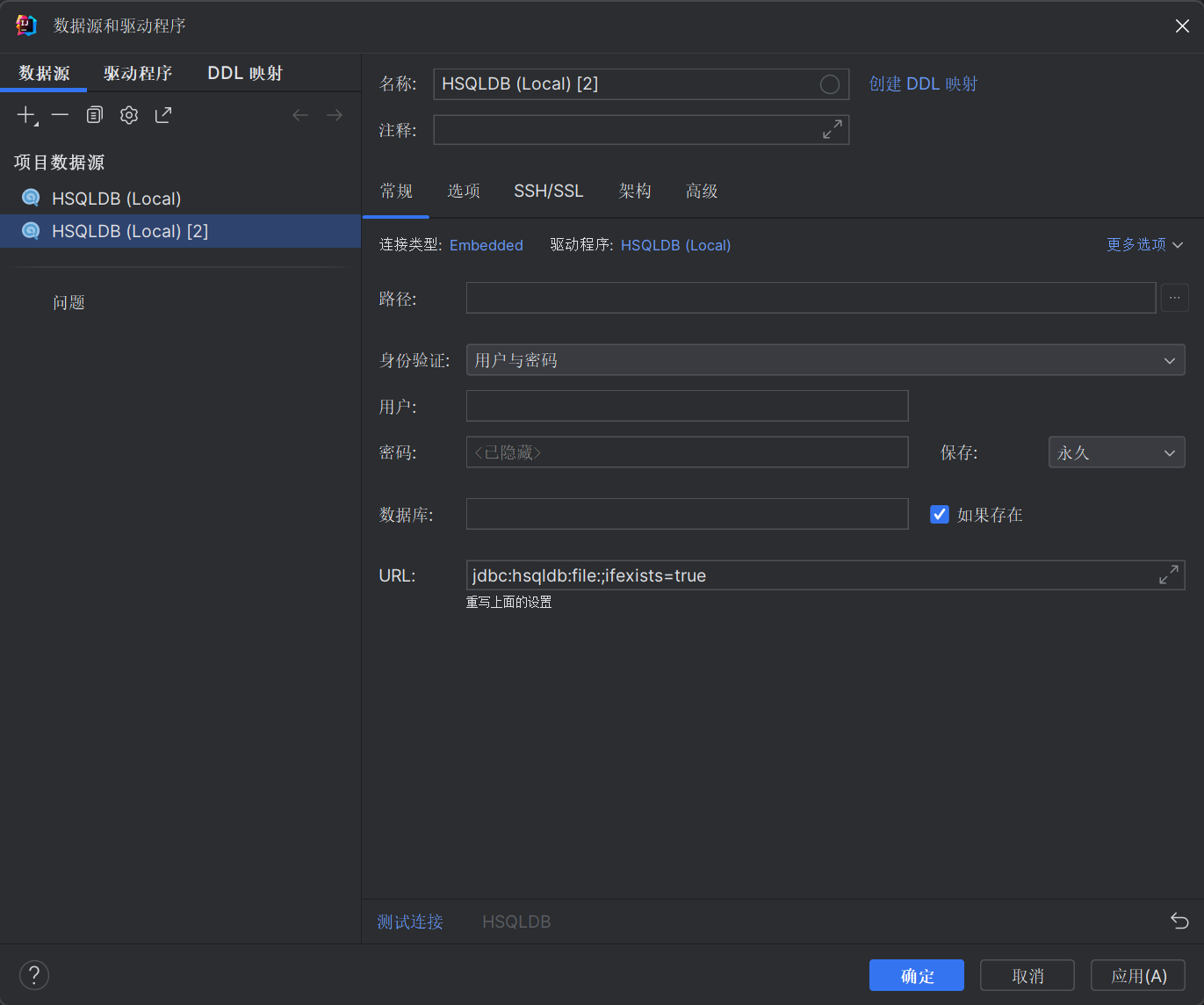Click the 确定 button

point(917,975)
